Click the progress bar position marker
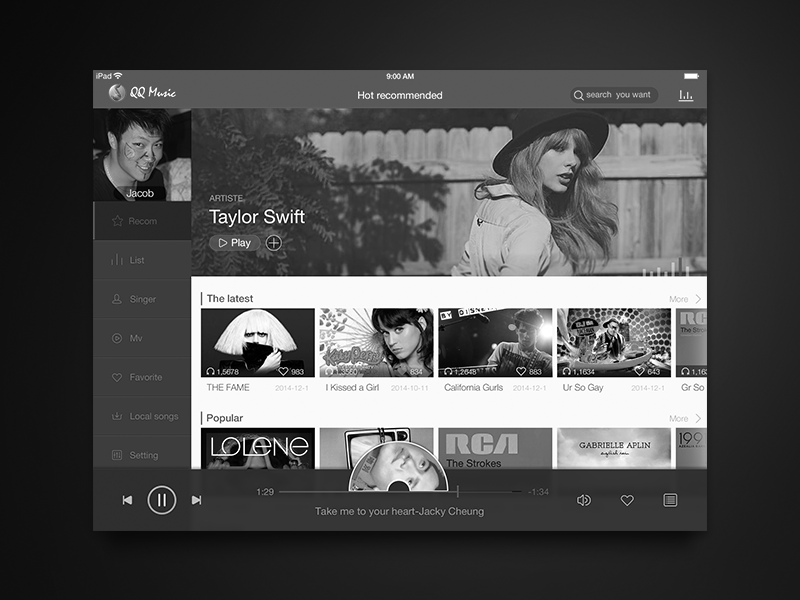 click(458, 491)
